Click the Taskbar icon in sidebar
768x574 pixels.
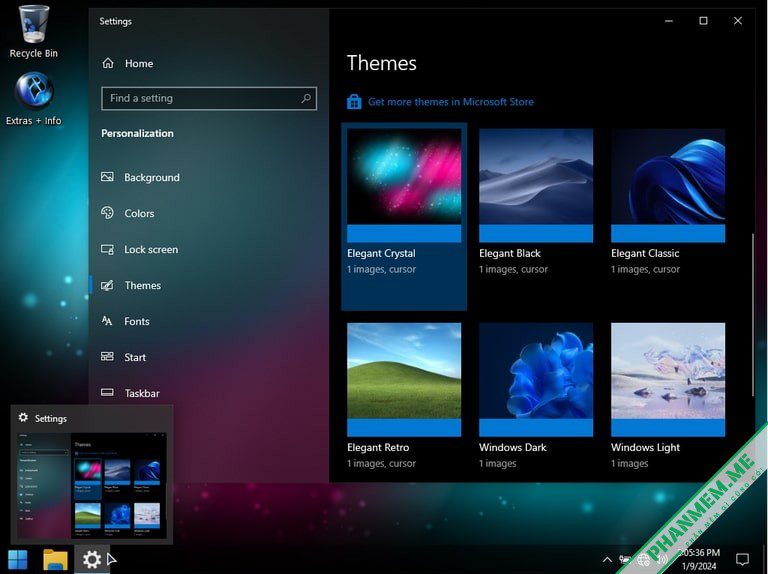point(107,392)
